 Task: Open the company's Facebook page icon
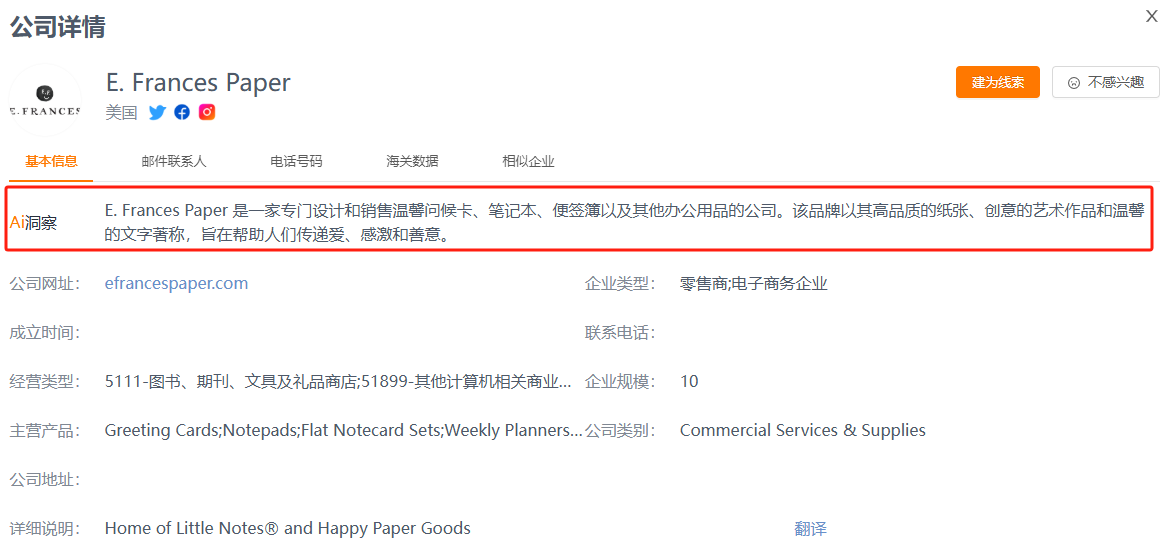(x=182, y=113)
